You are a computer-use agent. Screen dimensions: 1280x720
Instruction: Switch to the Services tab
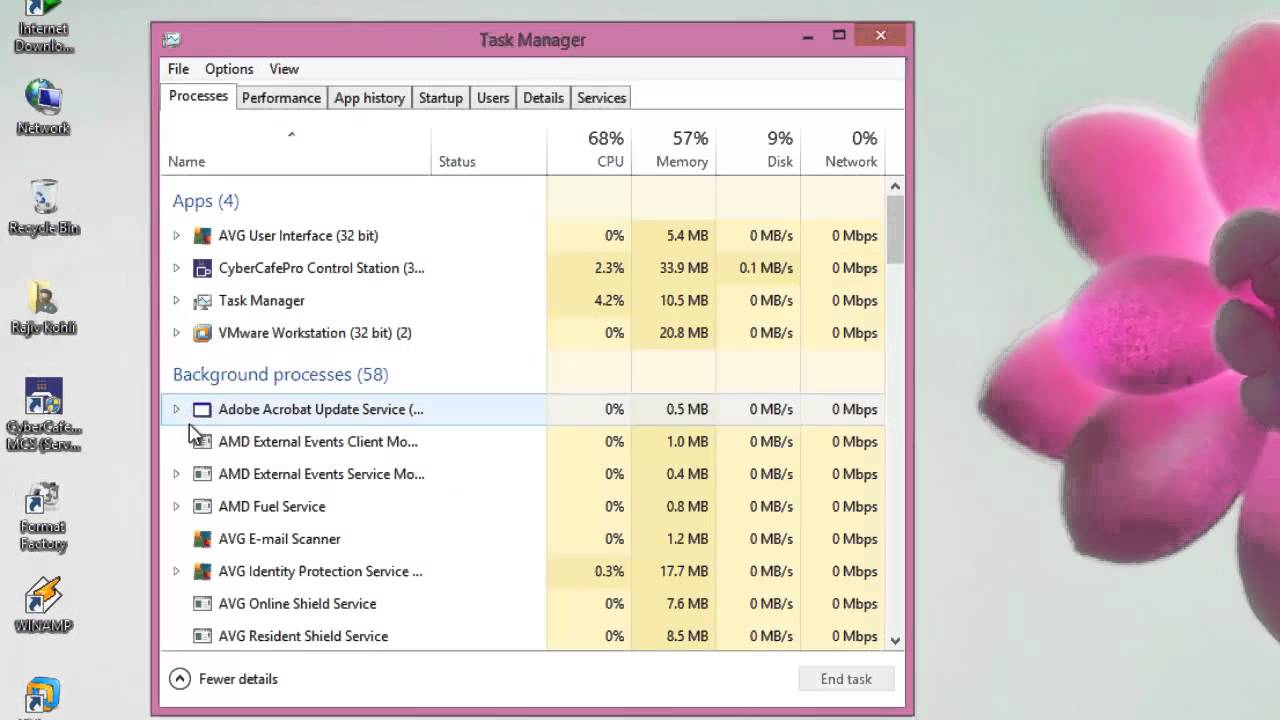click(601, 98)
